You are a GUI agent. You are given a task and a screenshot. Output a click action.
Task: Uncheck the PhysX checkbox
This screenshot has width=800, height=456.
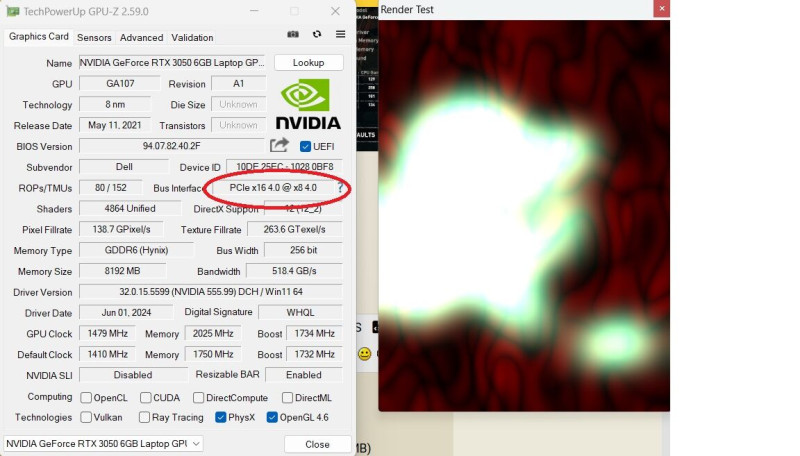pos(220,417)
